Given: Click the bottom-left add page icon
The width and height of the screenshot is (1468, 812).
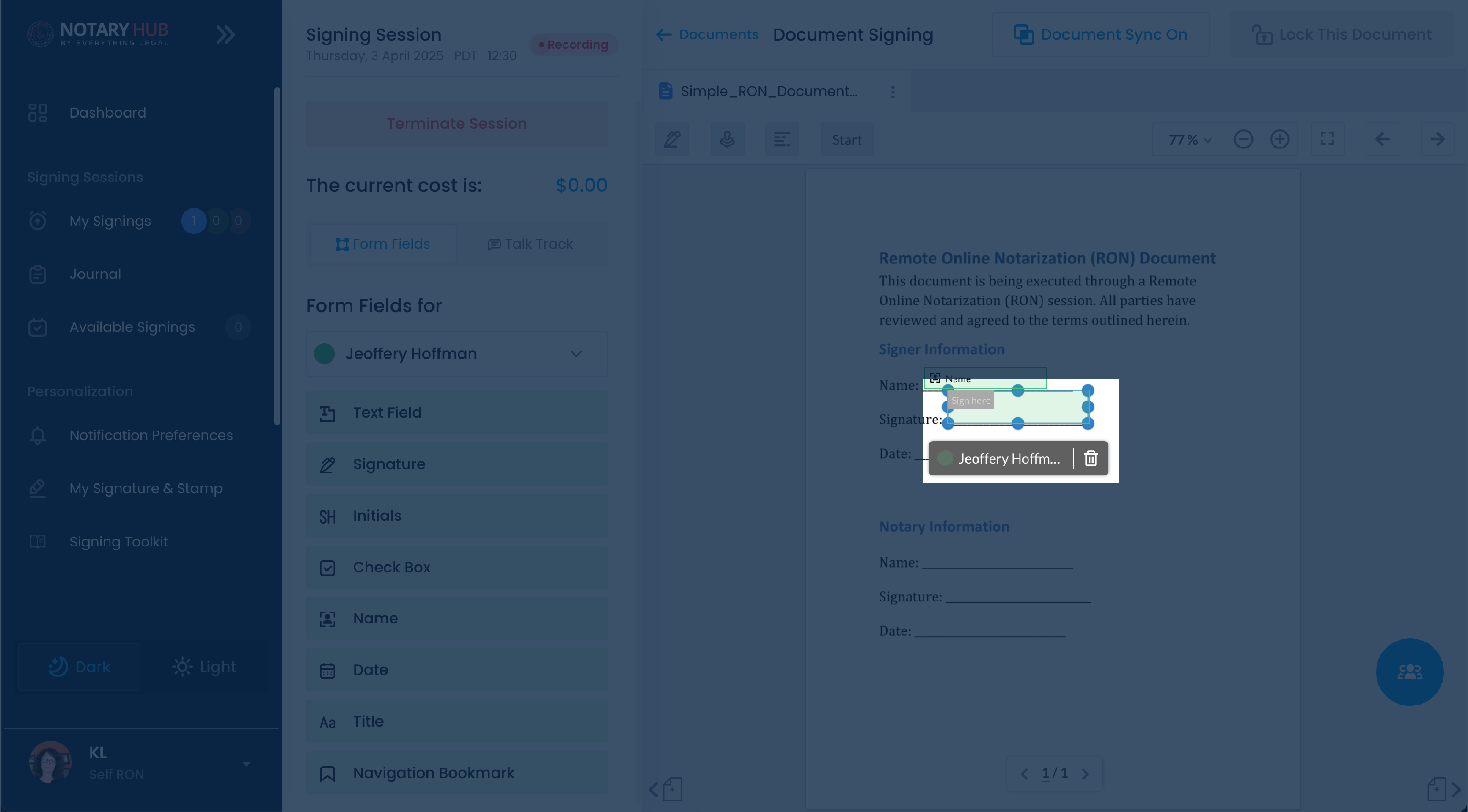Looking at the screenshot, I should [672, 790].
